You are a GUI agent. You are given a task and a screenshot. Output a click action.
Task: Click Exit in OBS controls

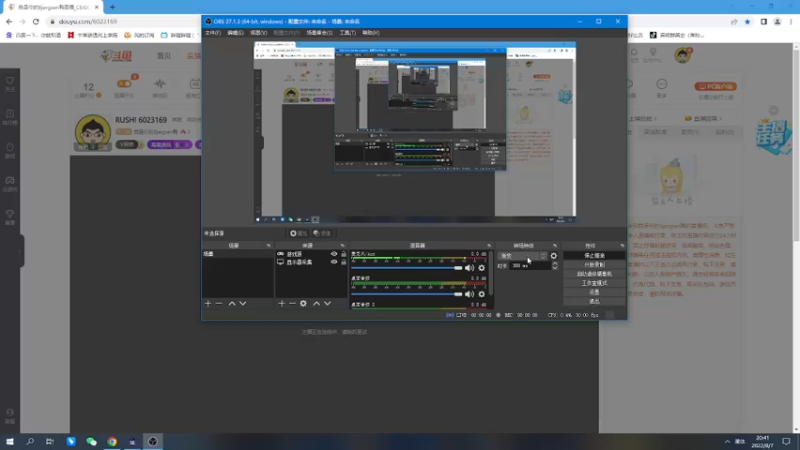point(594,302)
